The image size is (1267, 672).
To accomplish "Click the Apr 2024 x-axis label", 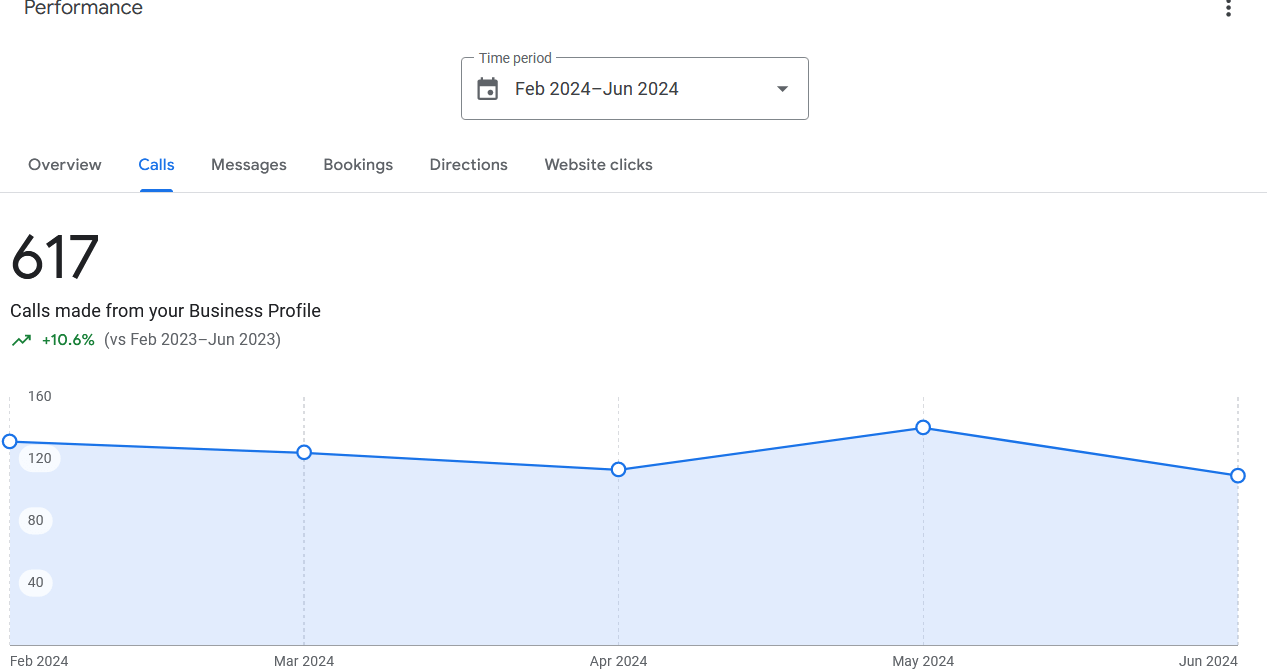I will [618, 661].
